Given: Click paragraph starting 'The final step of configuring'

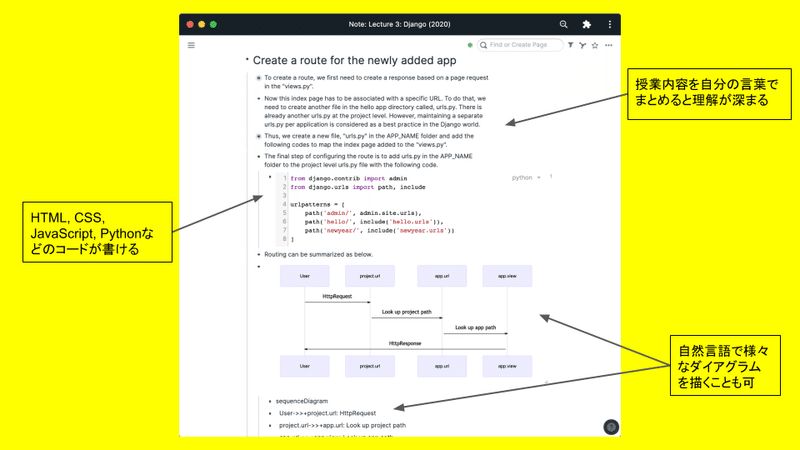Looking at the screenshot, I should pyautogui.click(x=368, y=161).
